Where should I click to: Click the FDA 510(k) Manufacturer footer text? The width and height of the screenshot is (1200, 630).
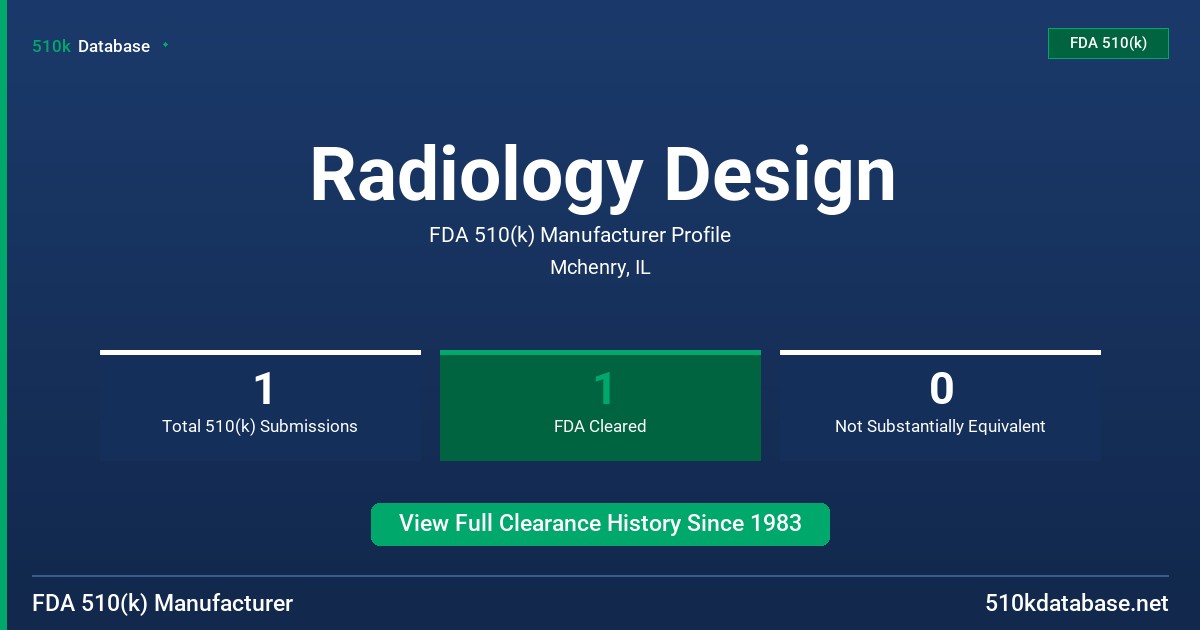click(163, 603)
